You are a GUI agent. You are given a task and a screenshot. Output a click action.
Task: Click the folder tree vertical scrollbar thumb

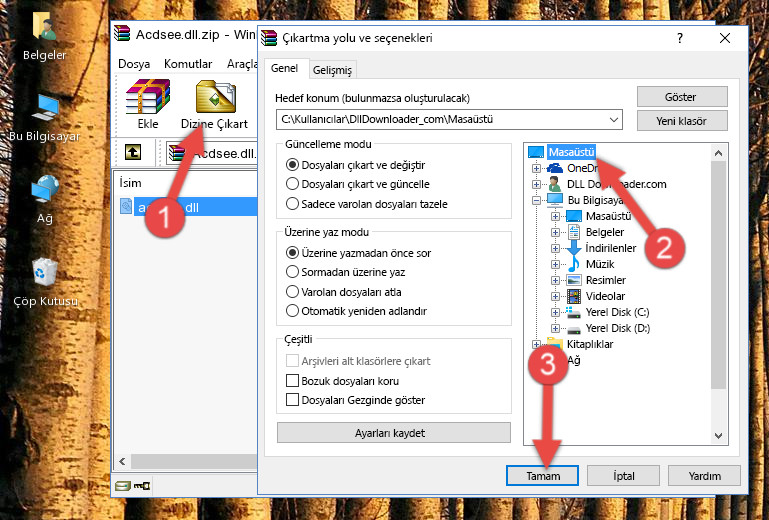(x=718, y=275)
